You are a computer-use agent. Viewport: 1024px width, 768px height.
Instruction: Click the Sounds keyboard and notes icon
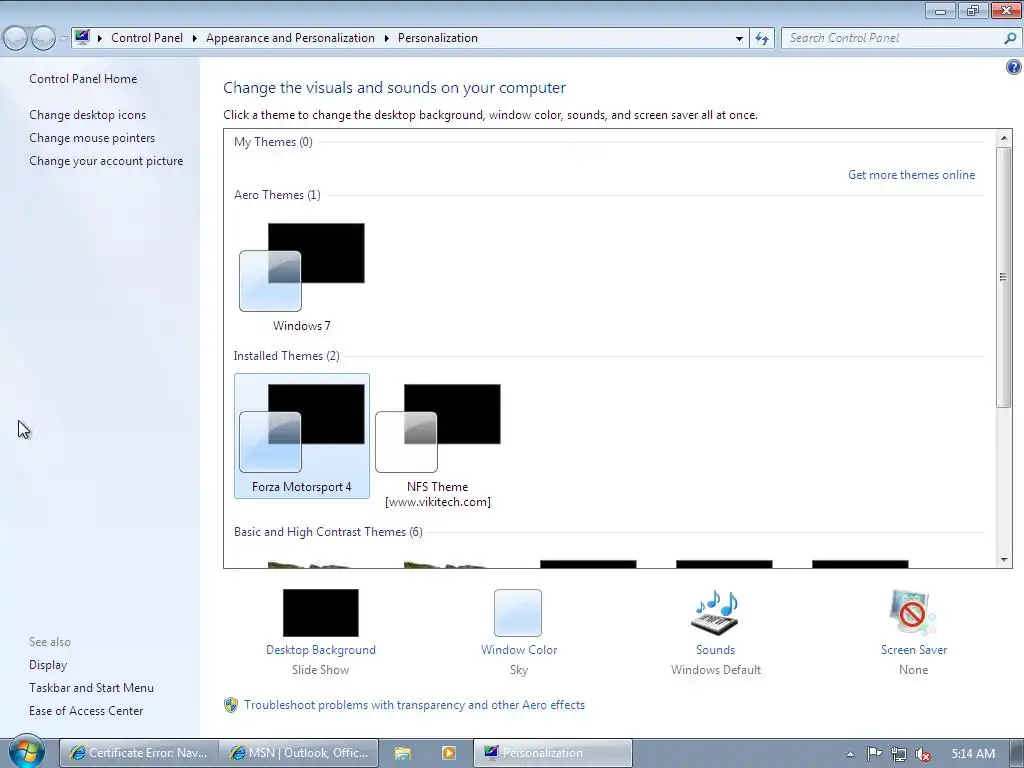(715, 613)
